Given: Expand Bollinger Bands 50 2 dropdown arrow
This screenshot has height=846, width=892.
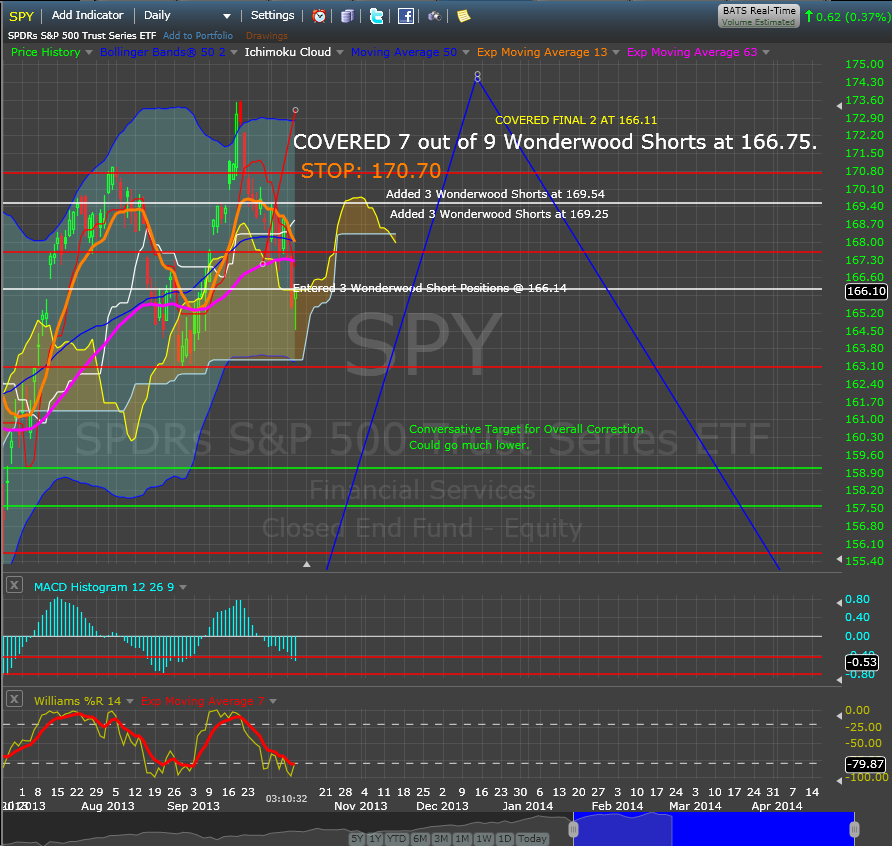Looking at the screenshot, I should 234,52.
